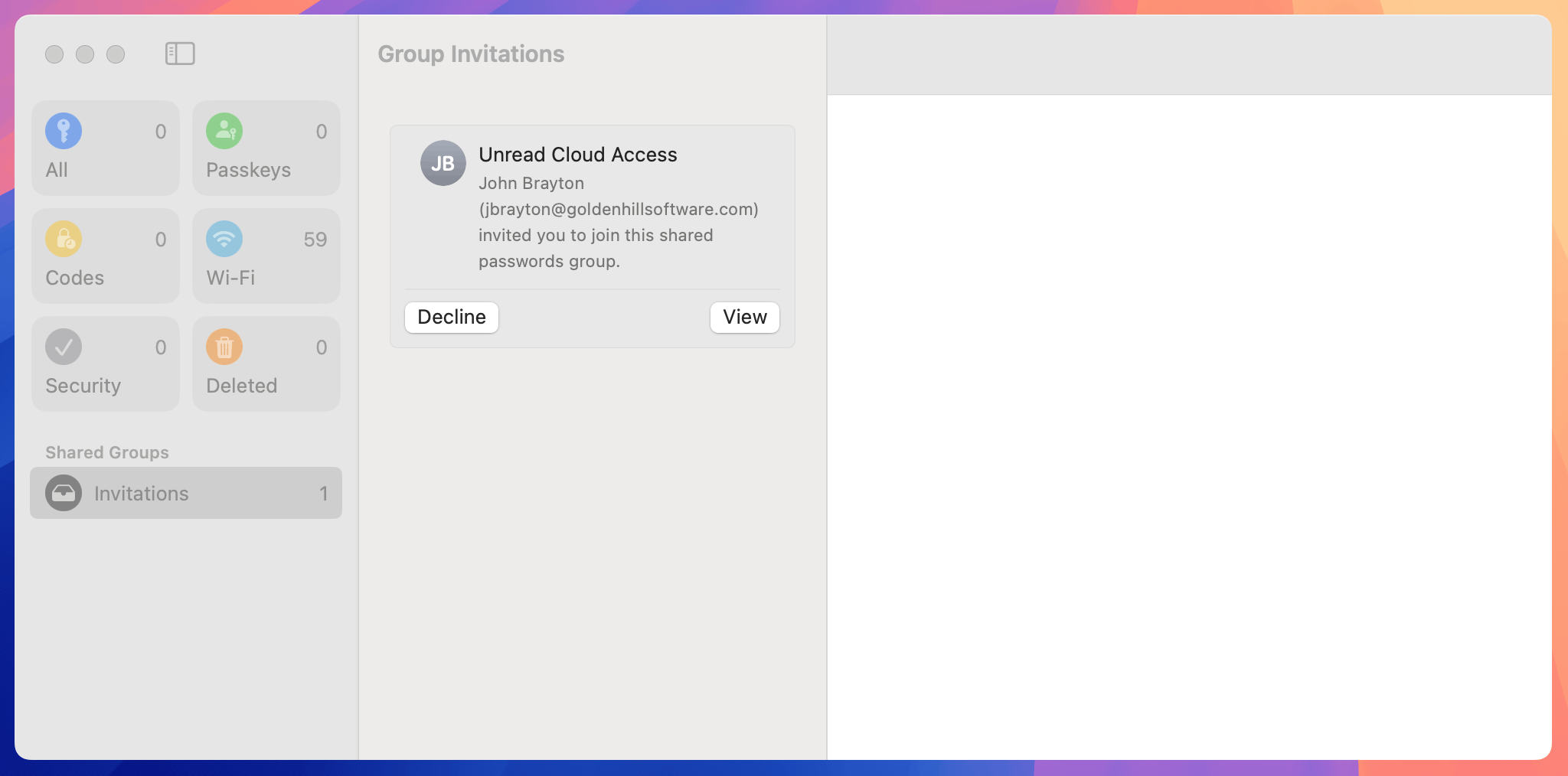Click the Unread Cloud Access title
The height and width of the screenshot is (776, 1568).
pyautogui.click(x=578, y=155)
